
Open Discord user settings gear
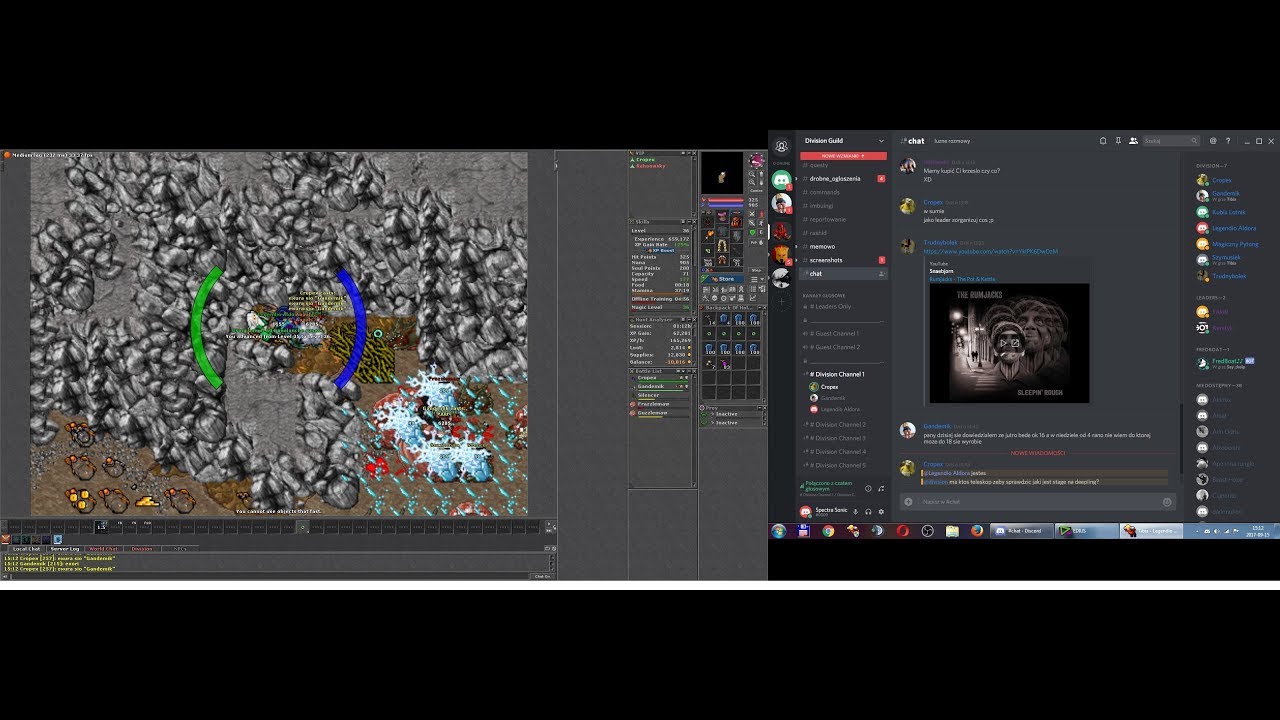pos(881,511)
